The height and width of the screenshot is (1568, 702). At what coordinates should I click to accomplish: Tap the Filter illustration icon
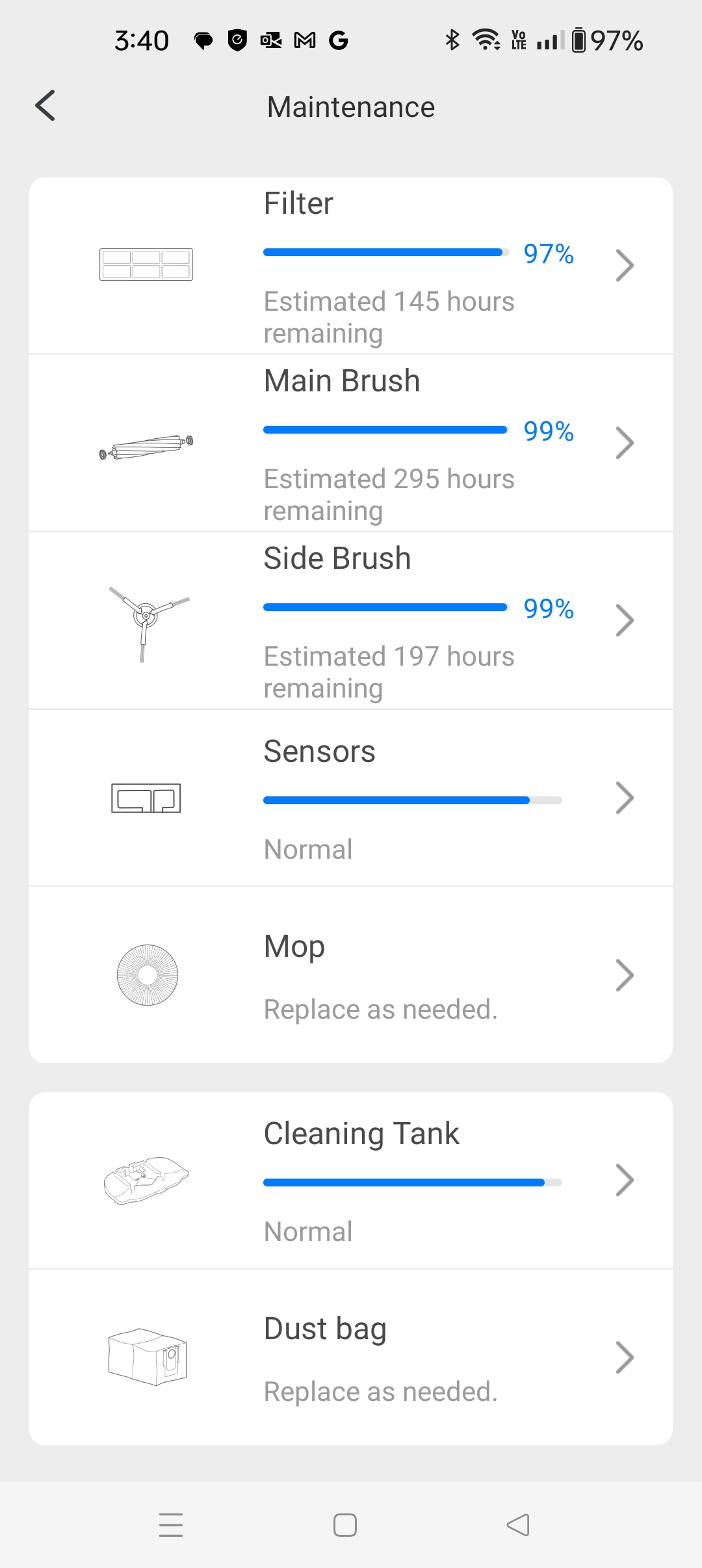tap(146, 265)
